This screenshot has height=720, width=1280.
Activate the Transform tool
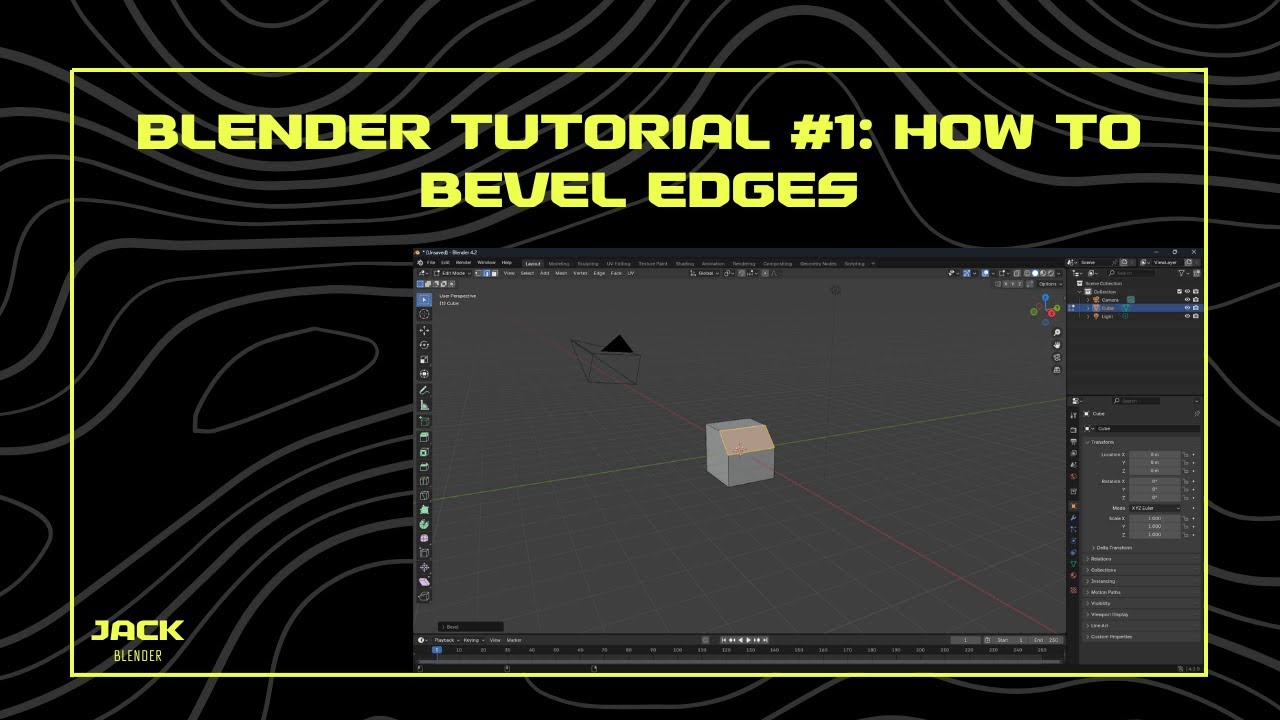424,374
